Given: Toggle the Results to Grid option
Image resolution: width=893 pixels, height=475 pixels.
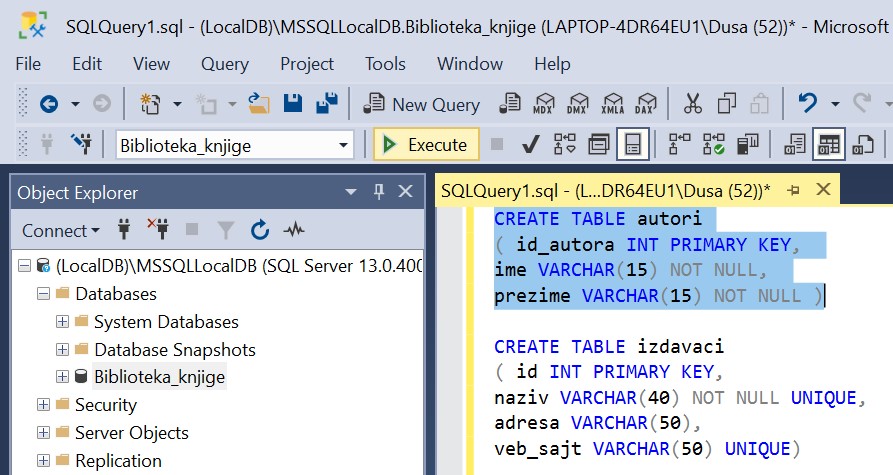Looking at the screenshot, I should 828,145.
